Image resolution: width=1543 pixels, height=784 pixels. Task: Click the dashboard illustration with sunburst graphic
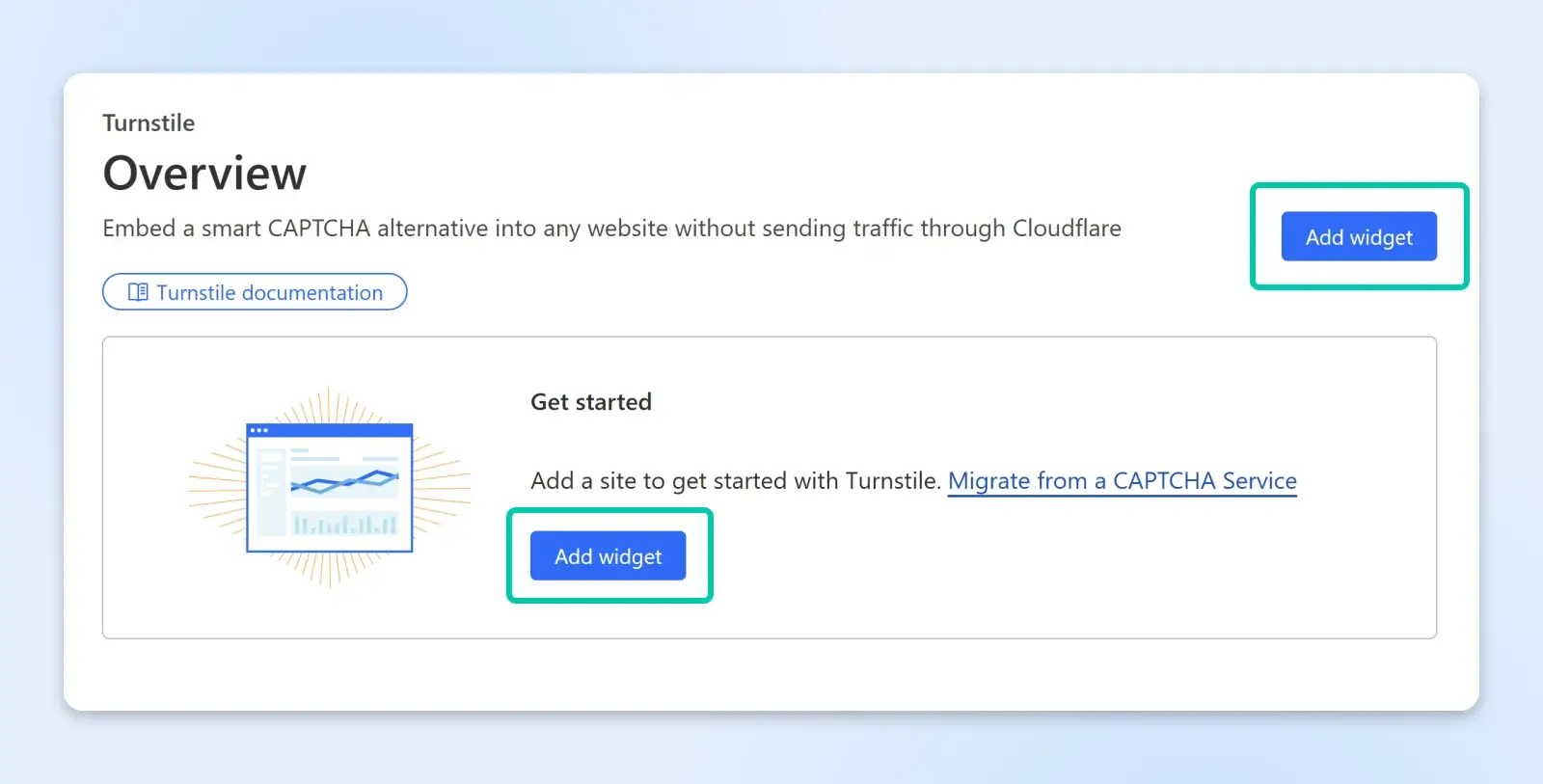click(328, 487)
